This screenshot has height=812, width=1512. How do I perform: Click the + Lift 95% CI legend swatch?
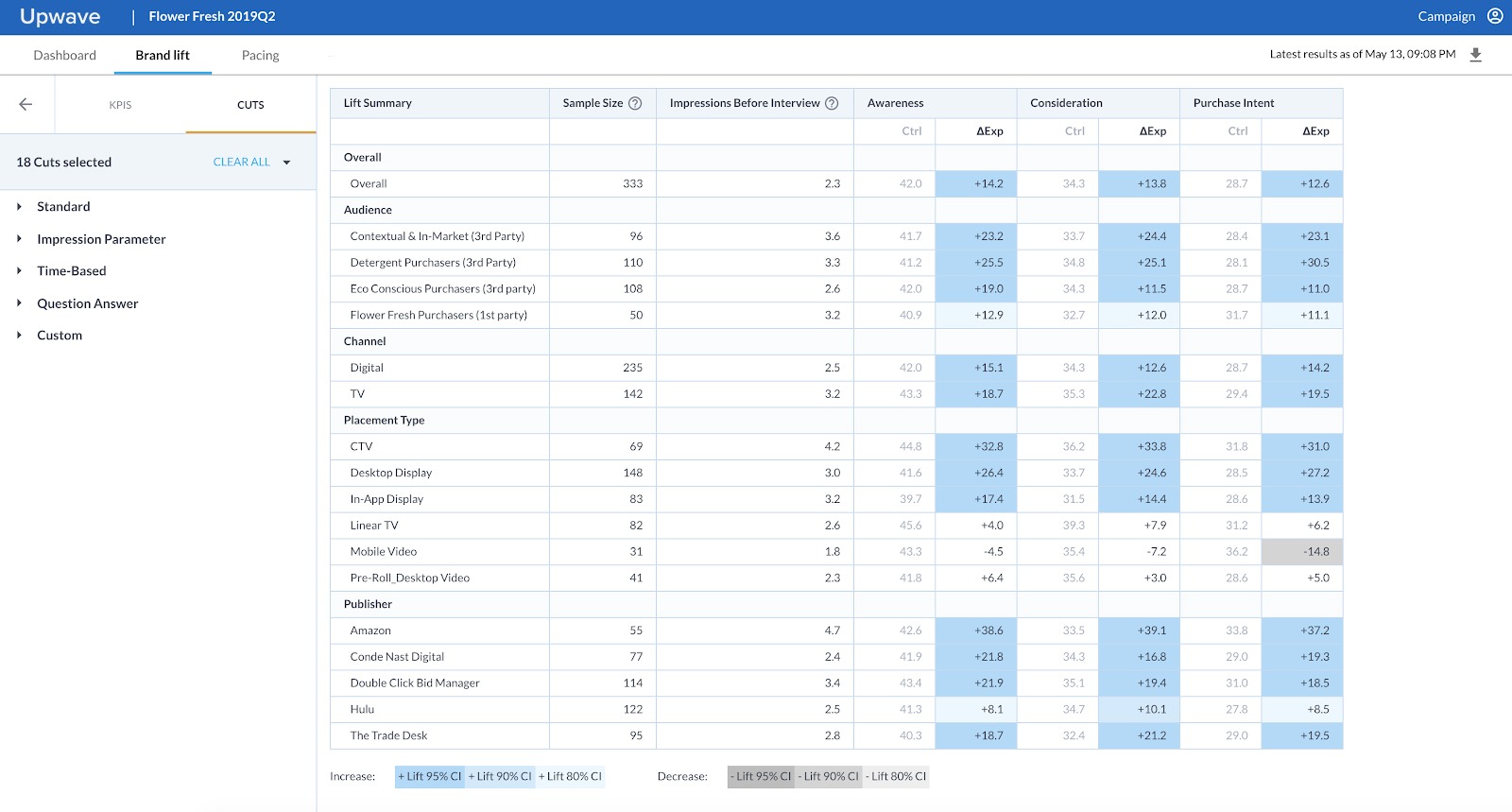430,776
